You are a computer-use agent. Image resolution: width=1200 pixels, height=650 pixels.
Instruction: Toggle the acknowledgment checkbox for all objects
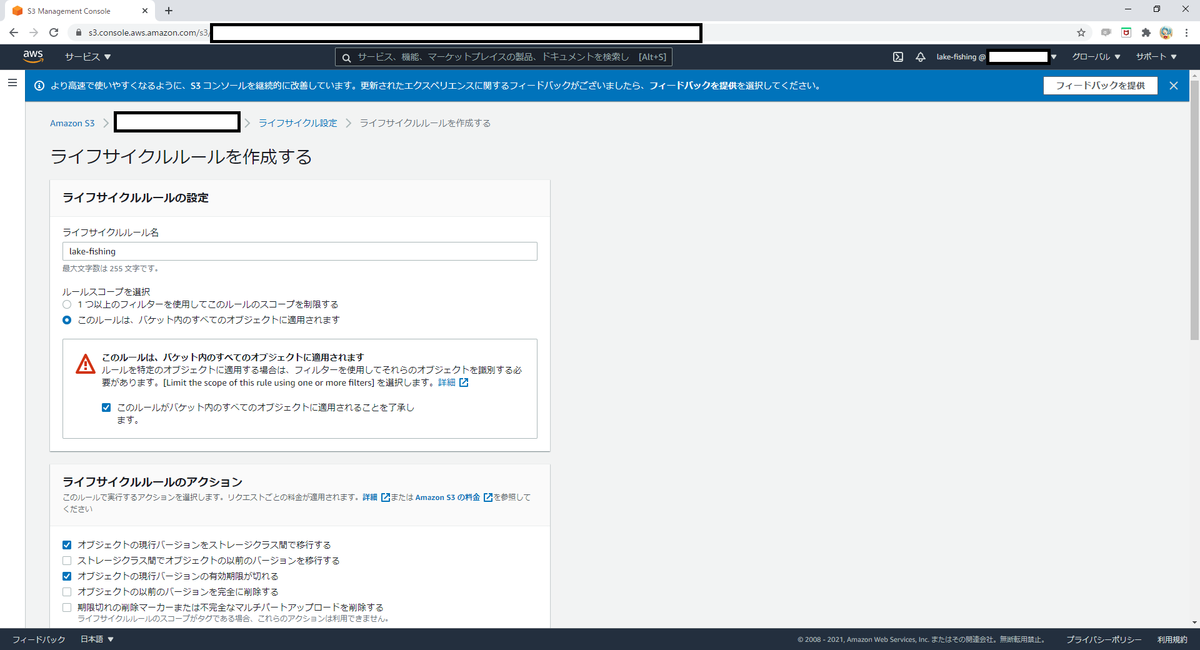[107, 408]
